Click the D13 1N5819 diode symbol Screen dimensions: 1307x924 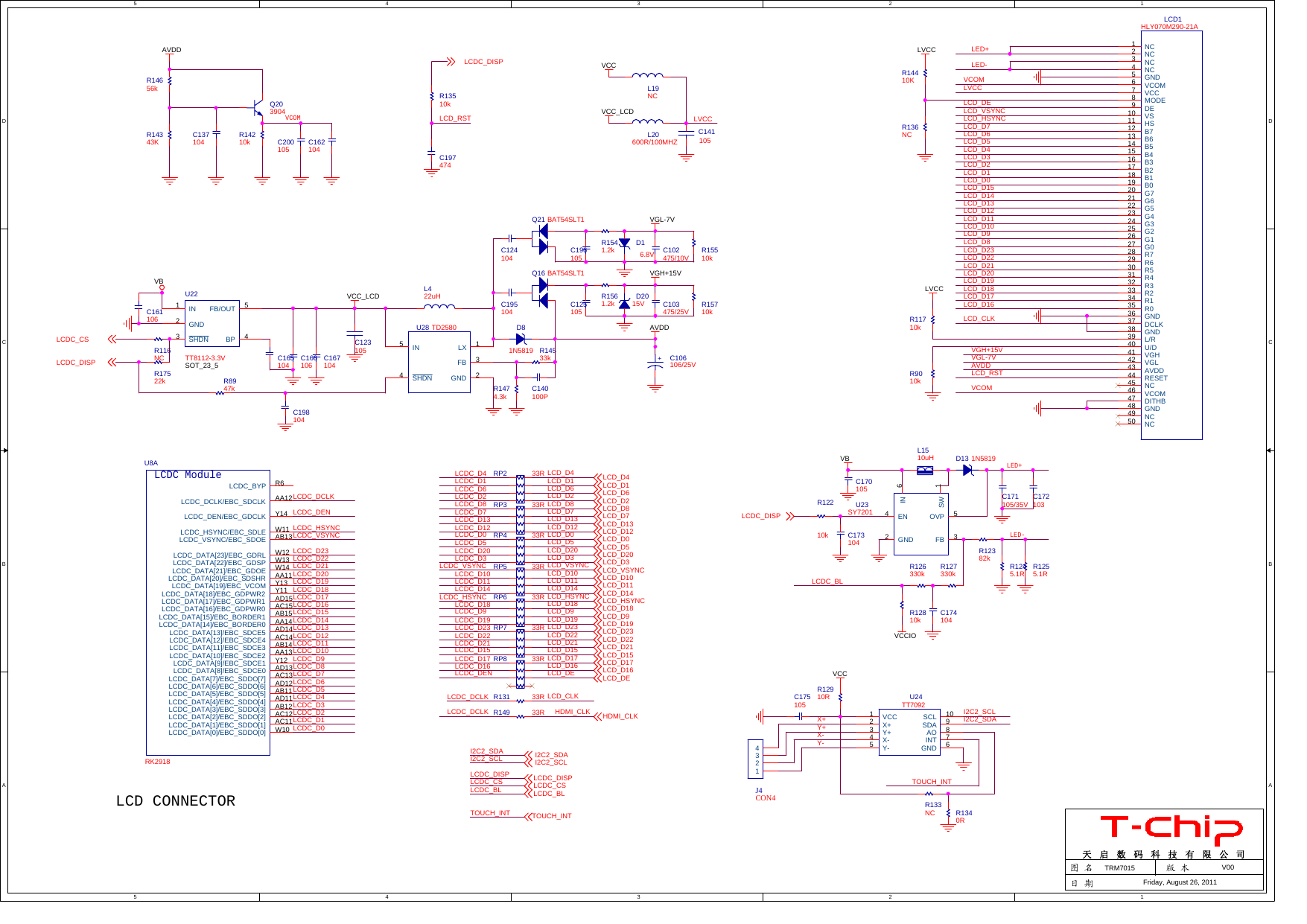tap(968, 469)
